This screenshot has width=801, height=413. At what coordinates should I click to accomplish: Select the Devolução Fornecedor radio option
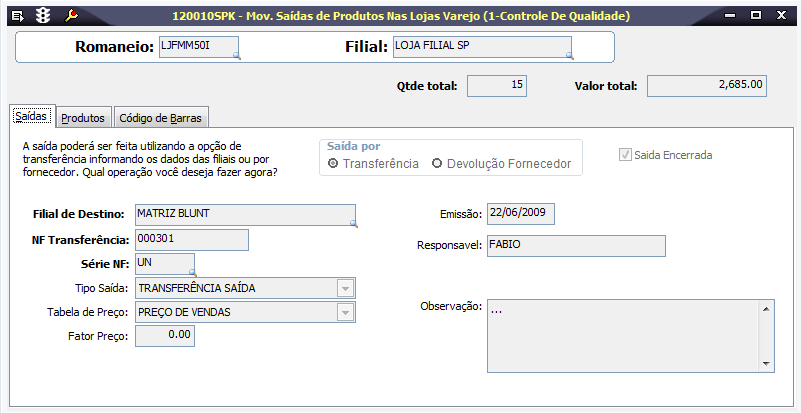(x=437, y=163)
